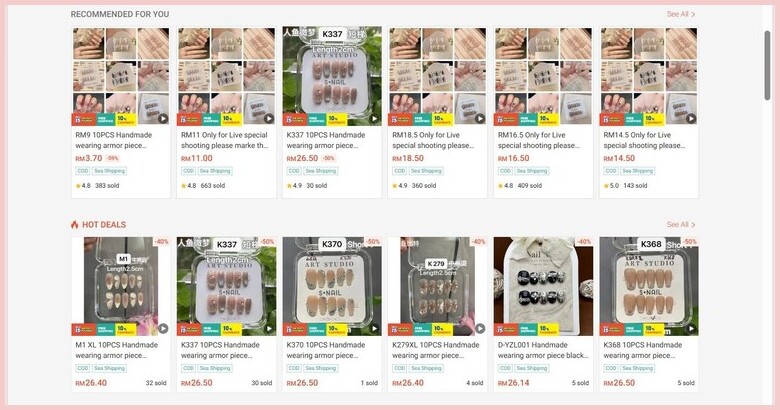This screenshot has width=780, height=410.
Task: Play video of K279XL hot deal item
Action: tap(480, 328)
